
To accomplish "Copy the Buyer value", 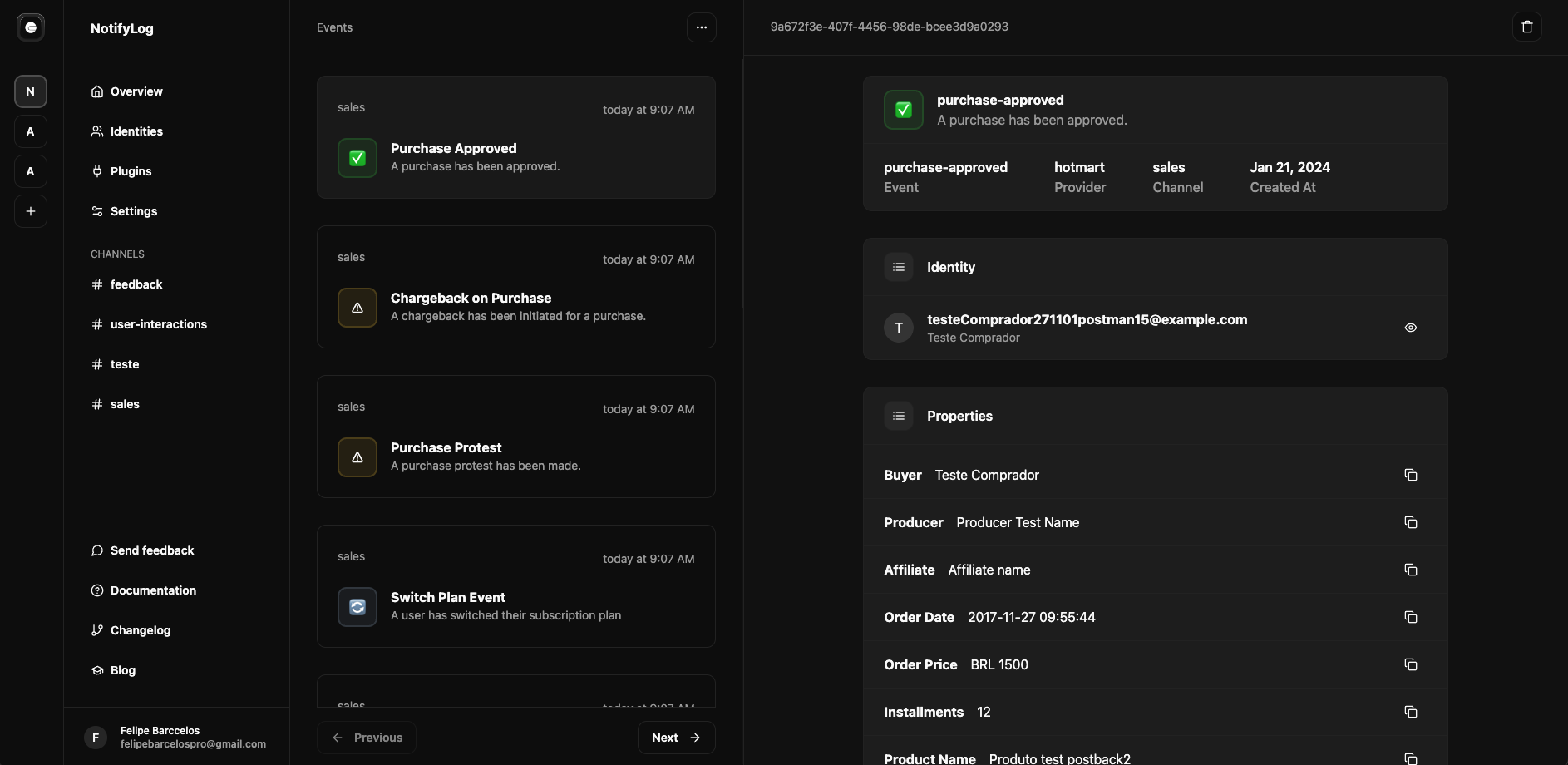I will pyautogui.click(x=1411, y=475).
